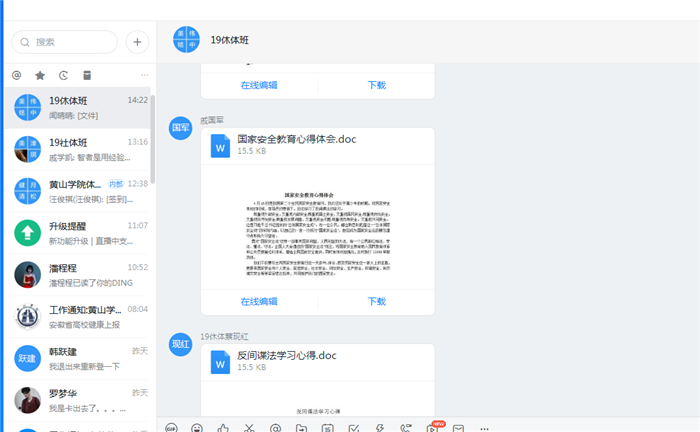Click the 19休体班 group avatar in header
The height and width of the screenshot is (432, 700).
tap(187, 41)
